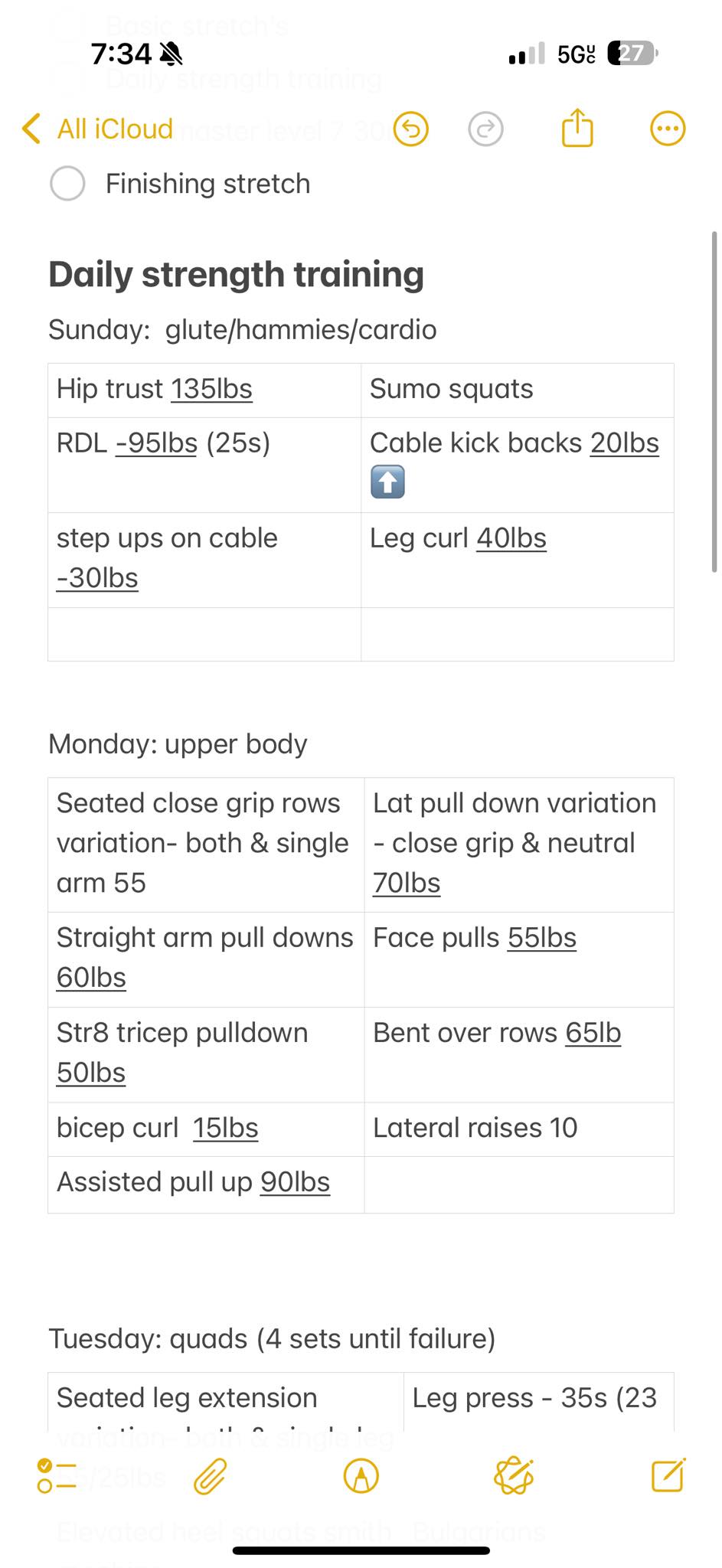Viewport: 722px width, 1568px height.
Task: Tap the battery indicator in status bar
Action: (632, 54)
